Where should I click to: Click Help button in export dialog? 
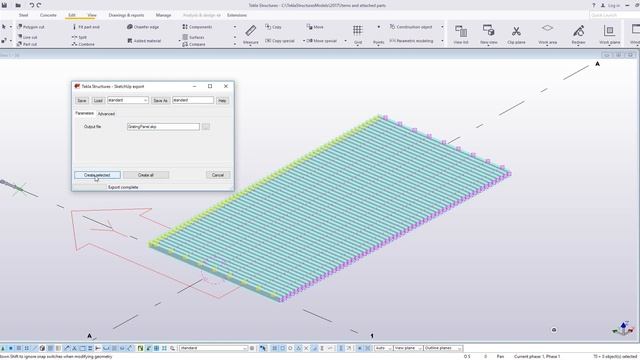[222, 100]
